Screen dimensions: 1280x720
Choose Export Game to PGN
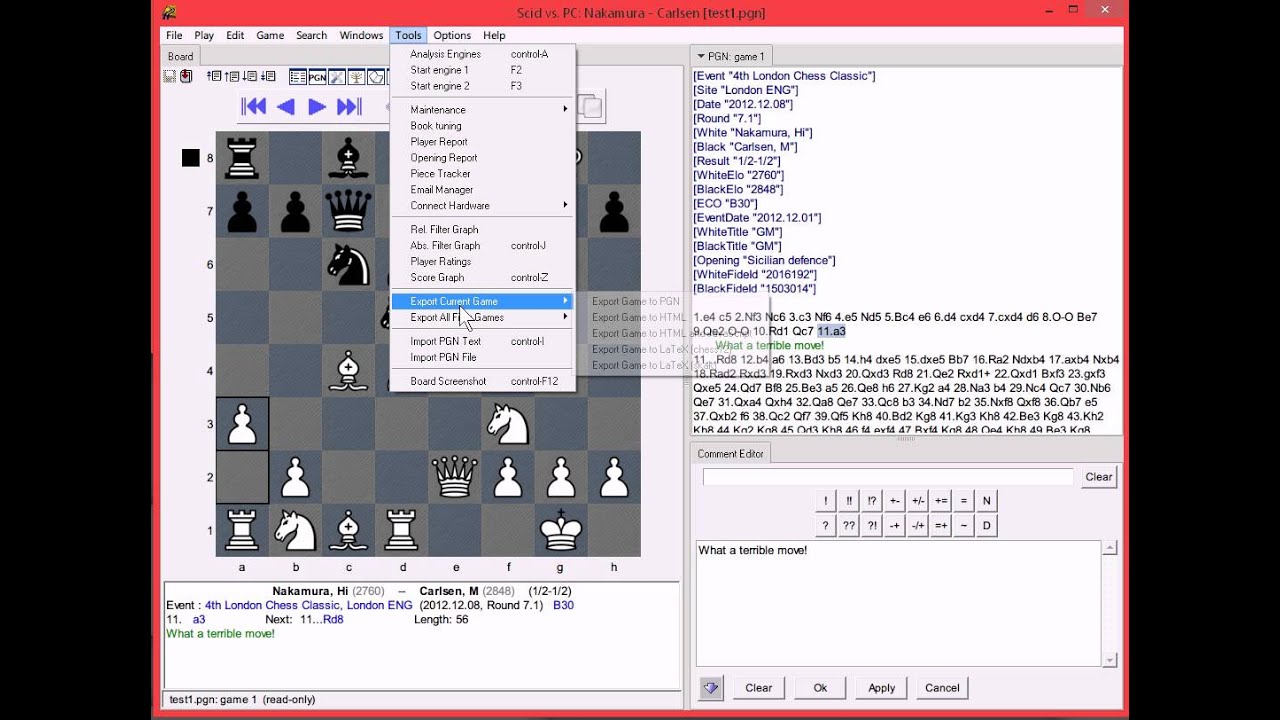click(636, 301)
